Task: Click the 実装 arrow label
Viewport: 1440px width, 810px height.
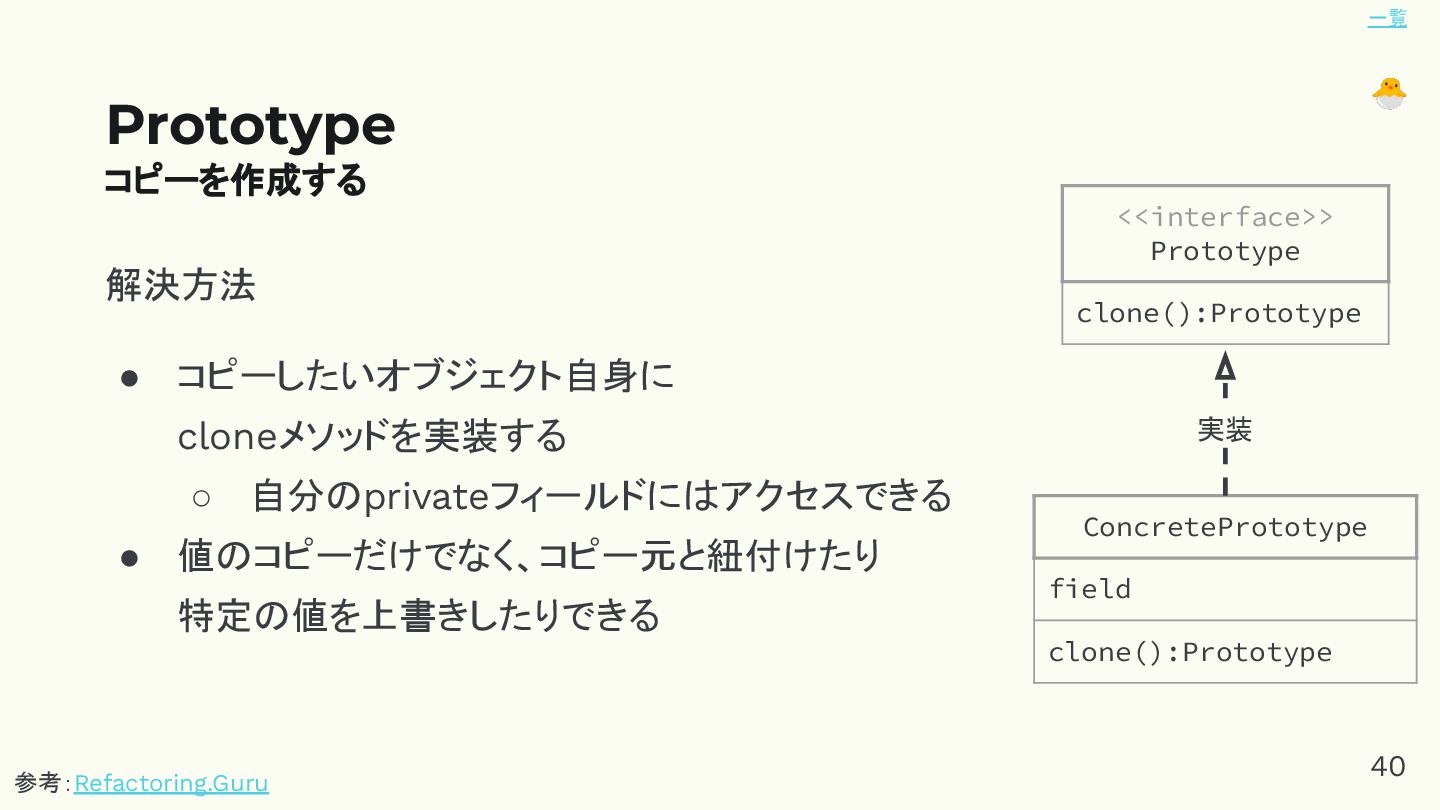Action: [x=1225, y=431]
